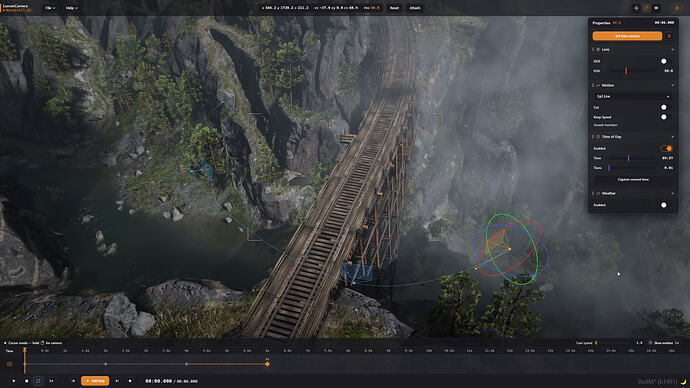Disable the Time of Day Enabled toggle

[666, 149]
